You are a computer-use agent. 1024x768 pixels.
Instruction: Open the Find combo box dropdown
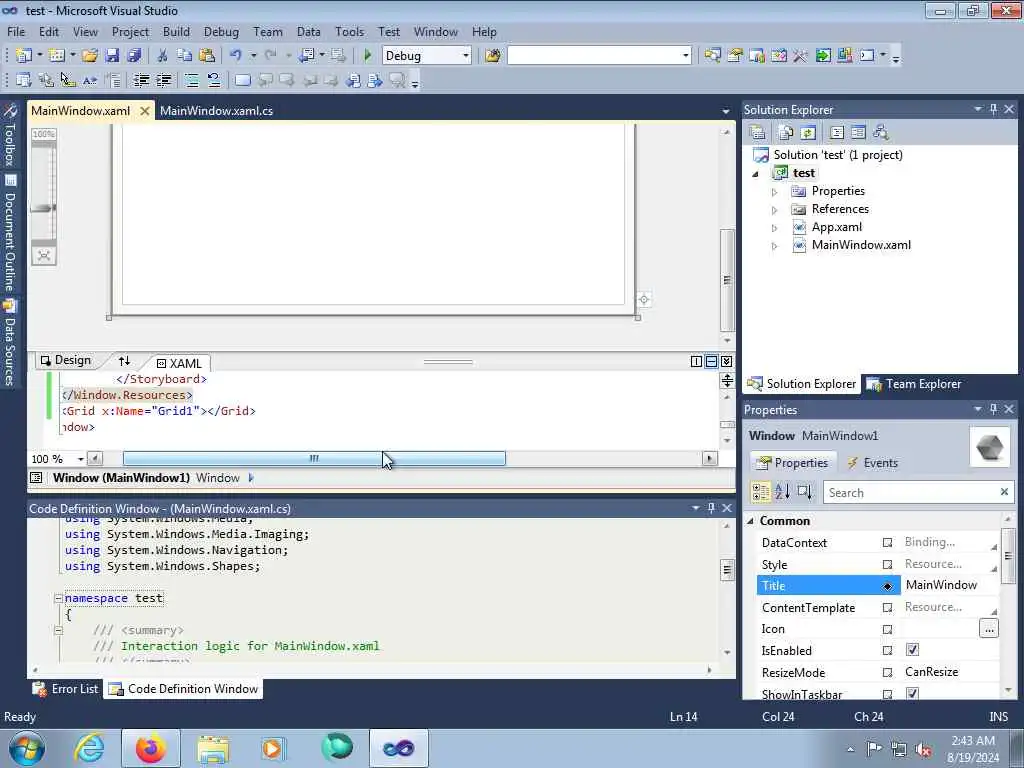pyautogui.click(x=685, y=56)
